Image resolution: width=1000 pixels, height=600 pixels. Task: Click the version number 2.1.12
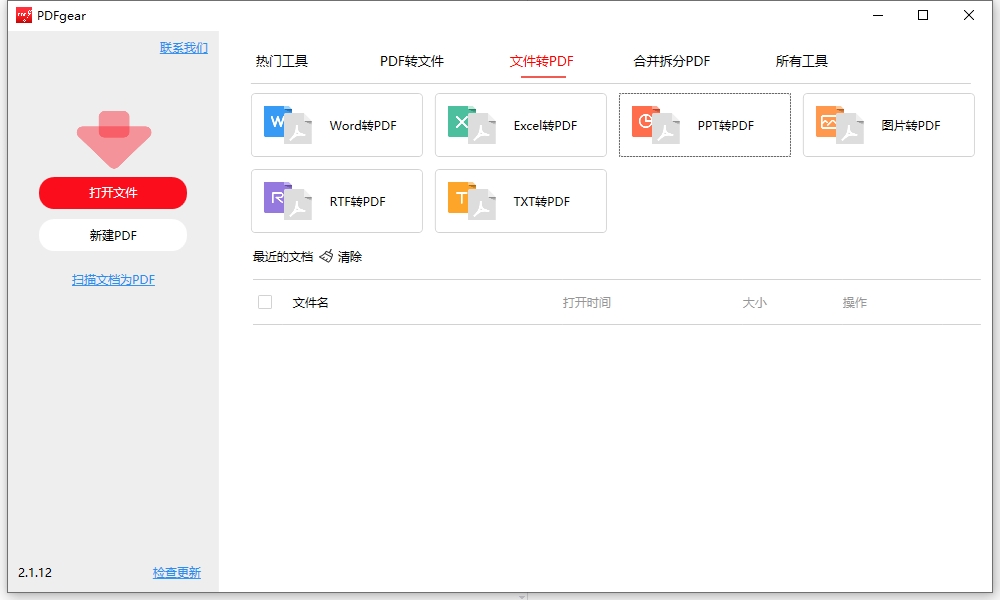pyautogui.click(x=35, y=573)
